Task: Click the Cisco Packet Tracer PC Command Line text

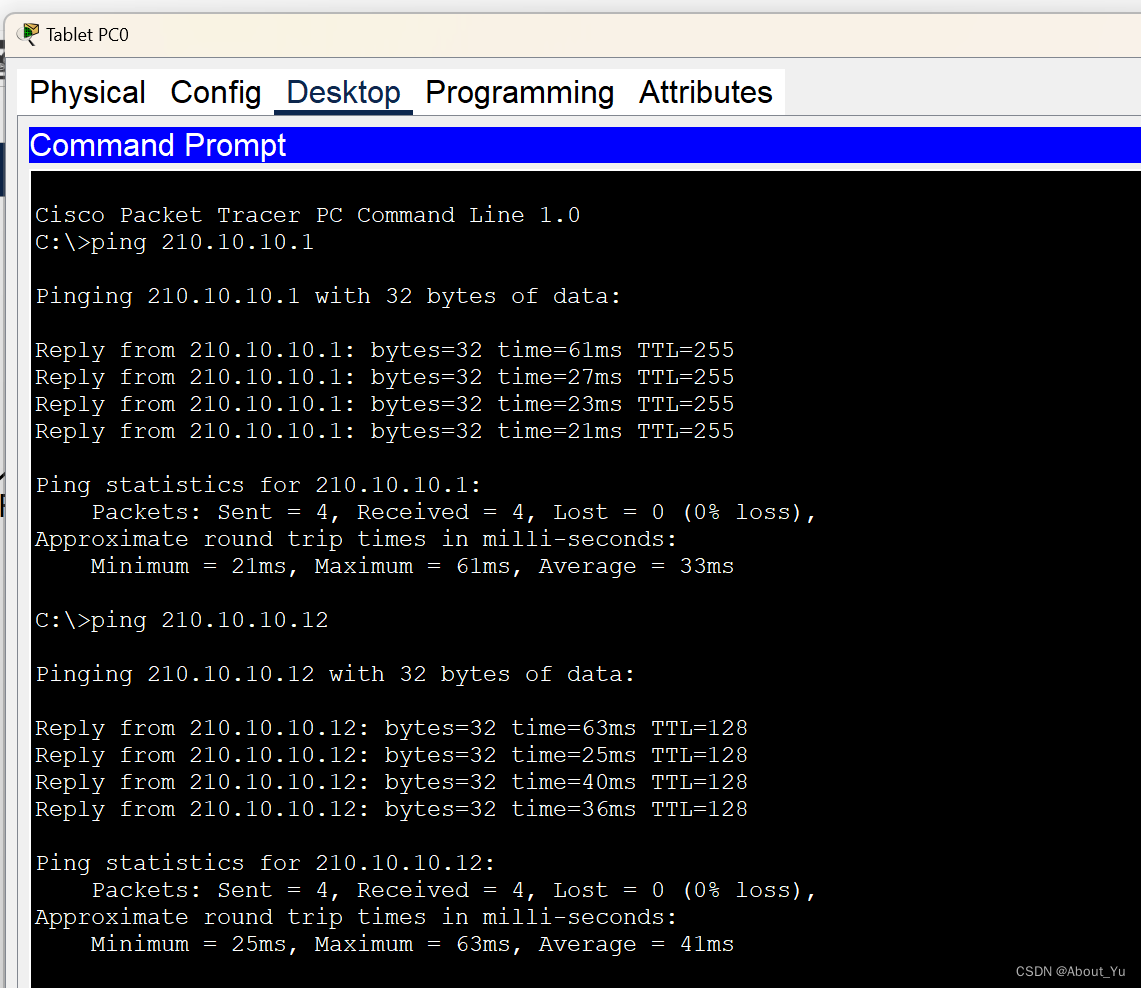Action: (307, 215)
